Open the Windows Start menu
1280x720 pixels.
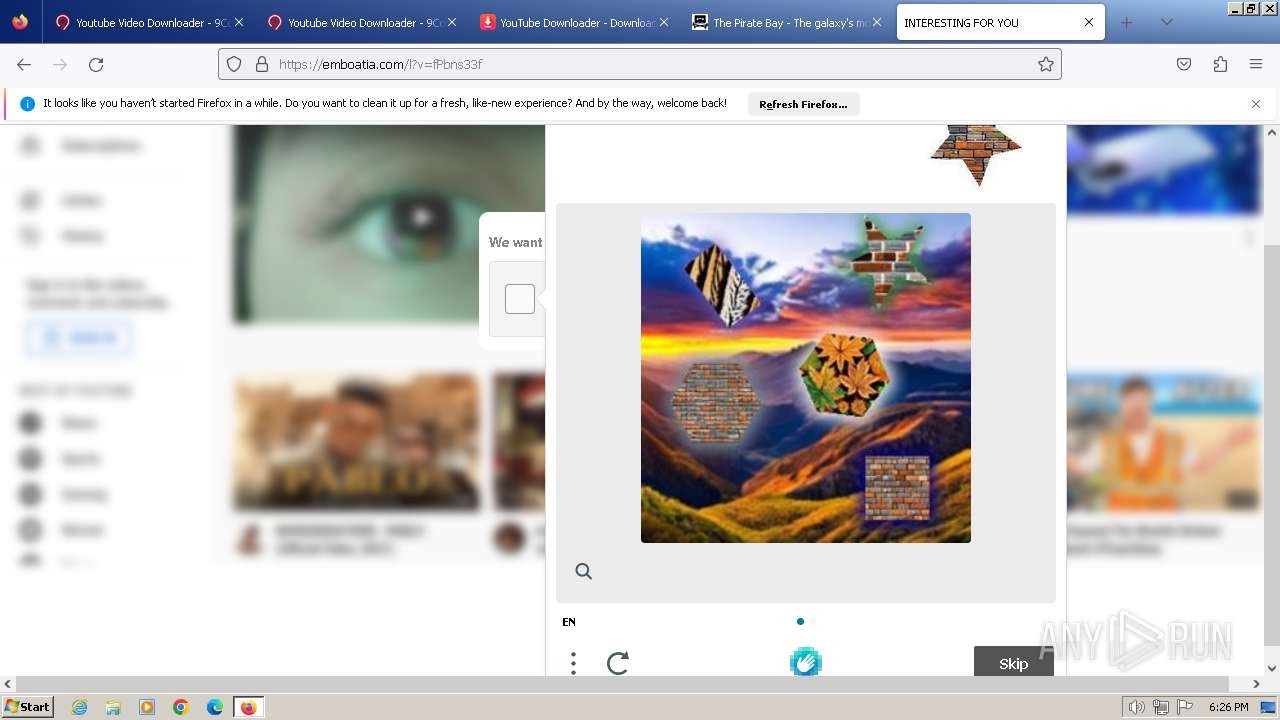[x=28, y=706]
